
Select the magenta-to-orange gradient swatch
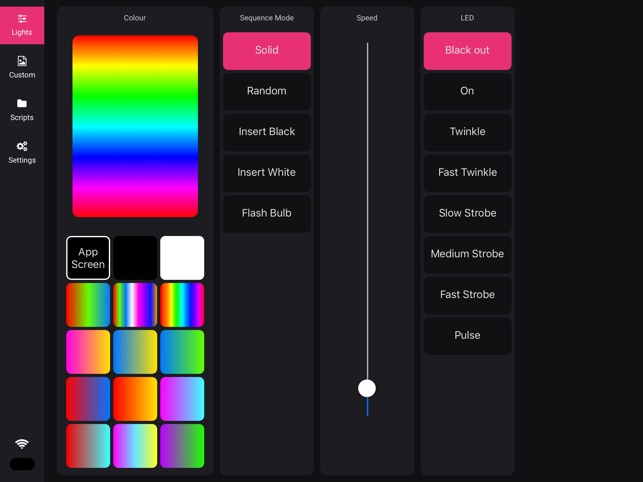[88, 352]
